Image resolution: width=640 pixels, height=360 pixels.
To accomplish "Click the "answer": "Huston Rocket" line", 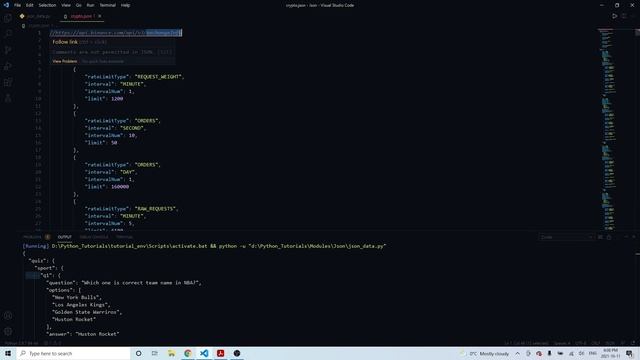I will click(x=83, y=334).
